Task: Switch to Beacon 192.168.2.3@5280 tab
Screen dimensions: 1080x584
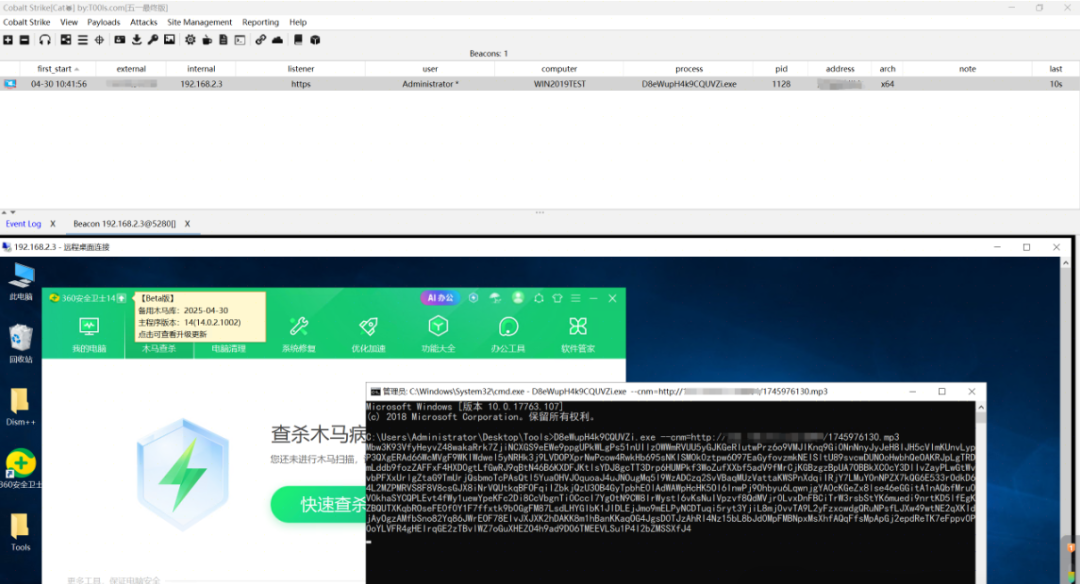Action: coord(125,224)
